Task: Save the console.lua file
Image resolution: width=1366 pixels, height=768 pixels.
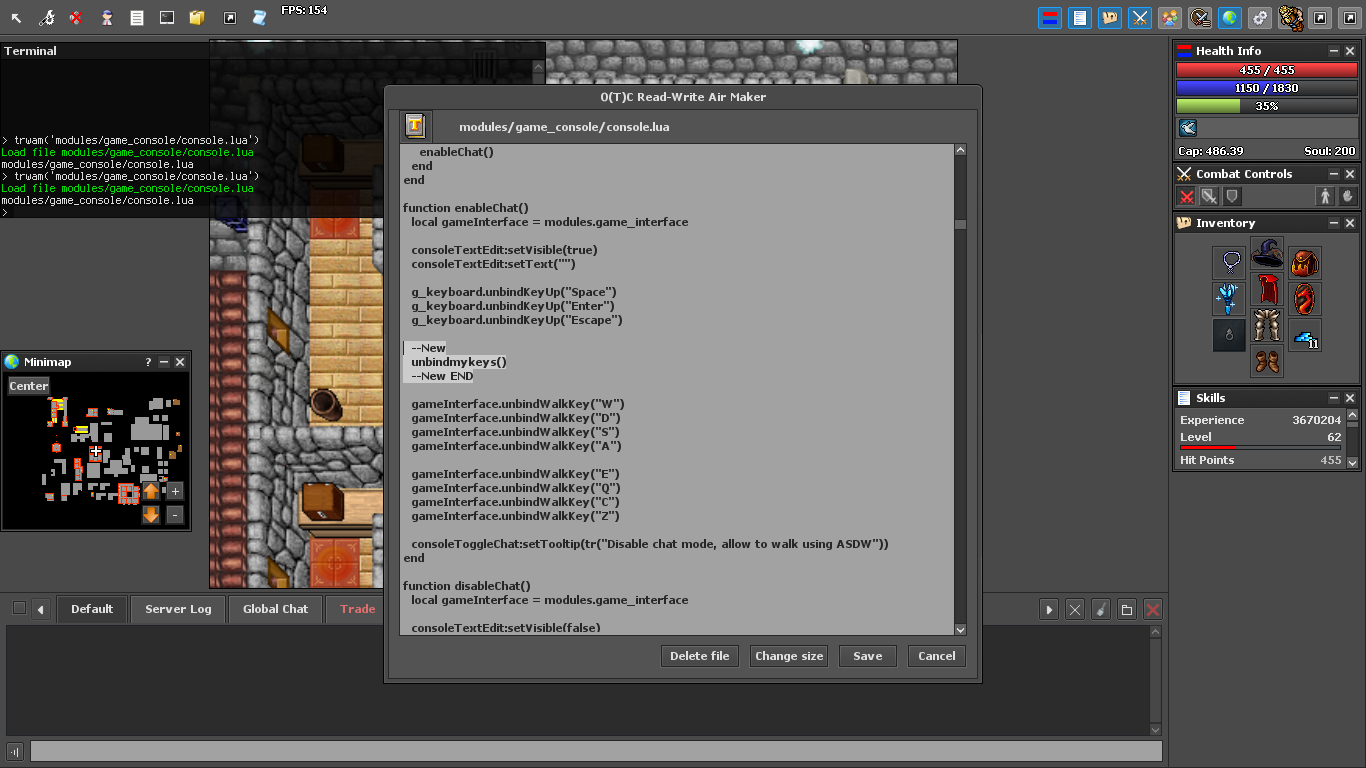Action: pyautogui.click(x=867, y=656)
